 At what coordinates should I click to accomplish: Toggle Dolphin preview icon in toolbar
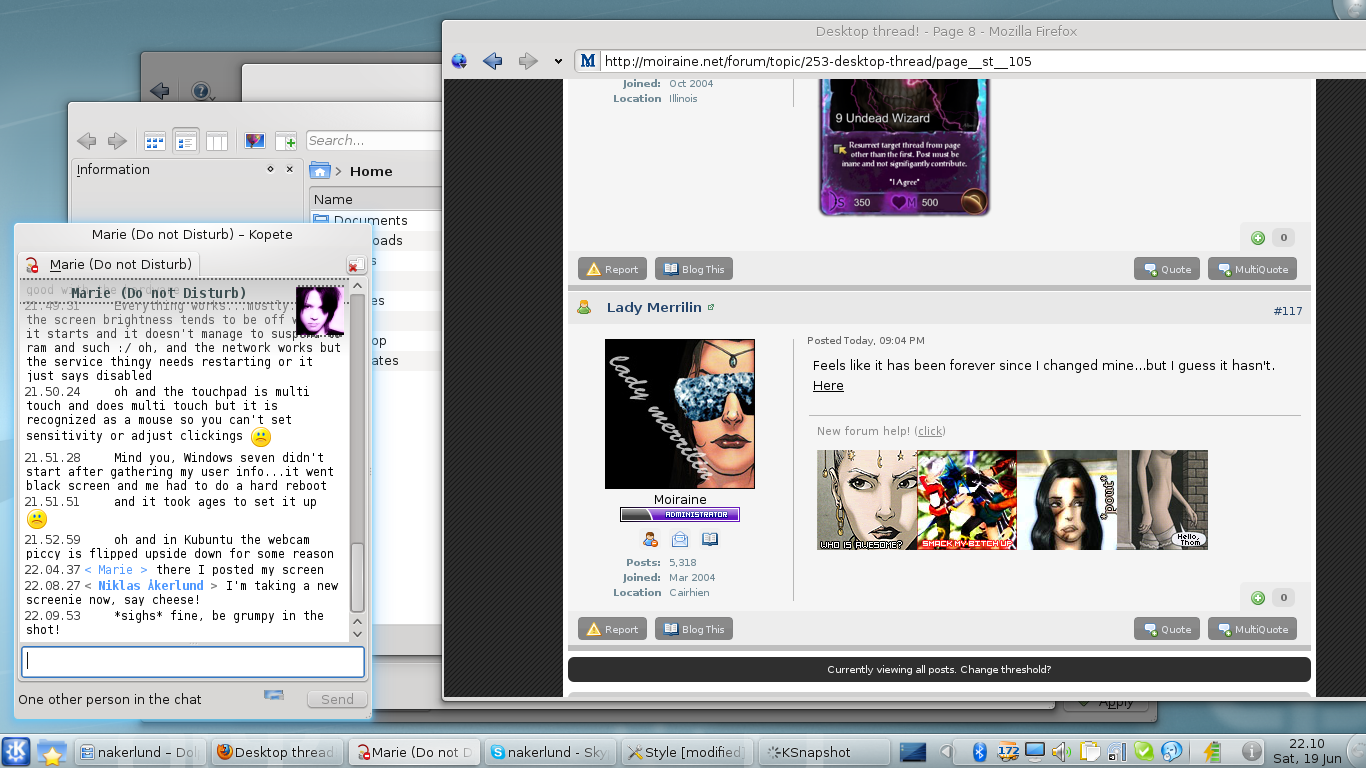(x=255, y=141)
